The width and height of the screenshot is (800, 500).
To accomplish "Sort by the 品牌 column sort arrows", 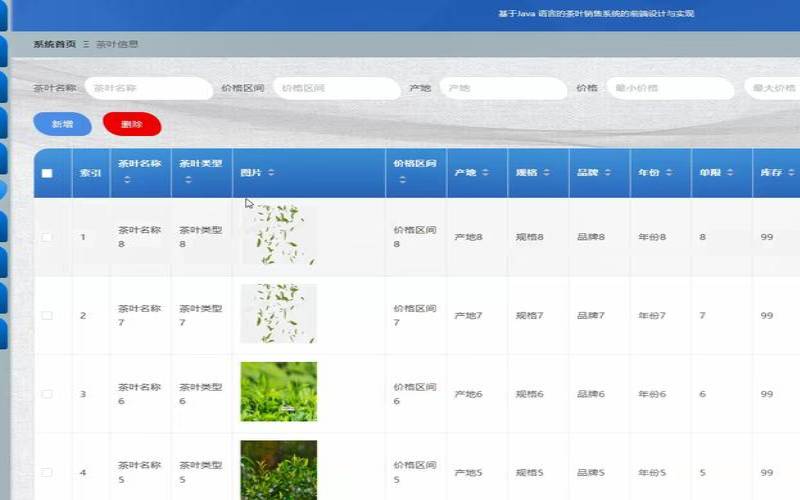I will (608, 172).
